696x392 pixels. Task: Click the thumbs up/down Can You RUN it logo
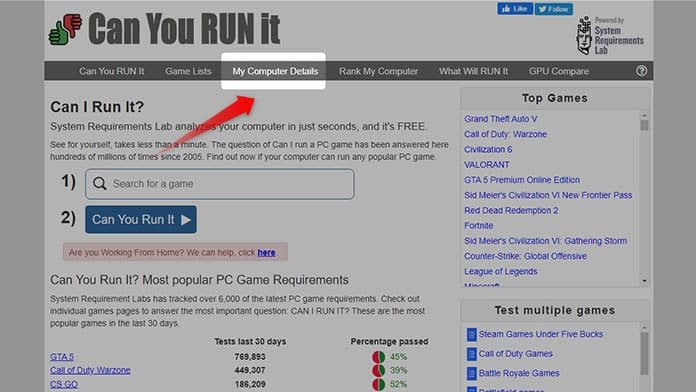click(x=164, y=29)
